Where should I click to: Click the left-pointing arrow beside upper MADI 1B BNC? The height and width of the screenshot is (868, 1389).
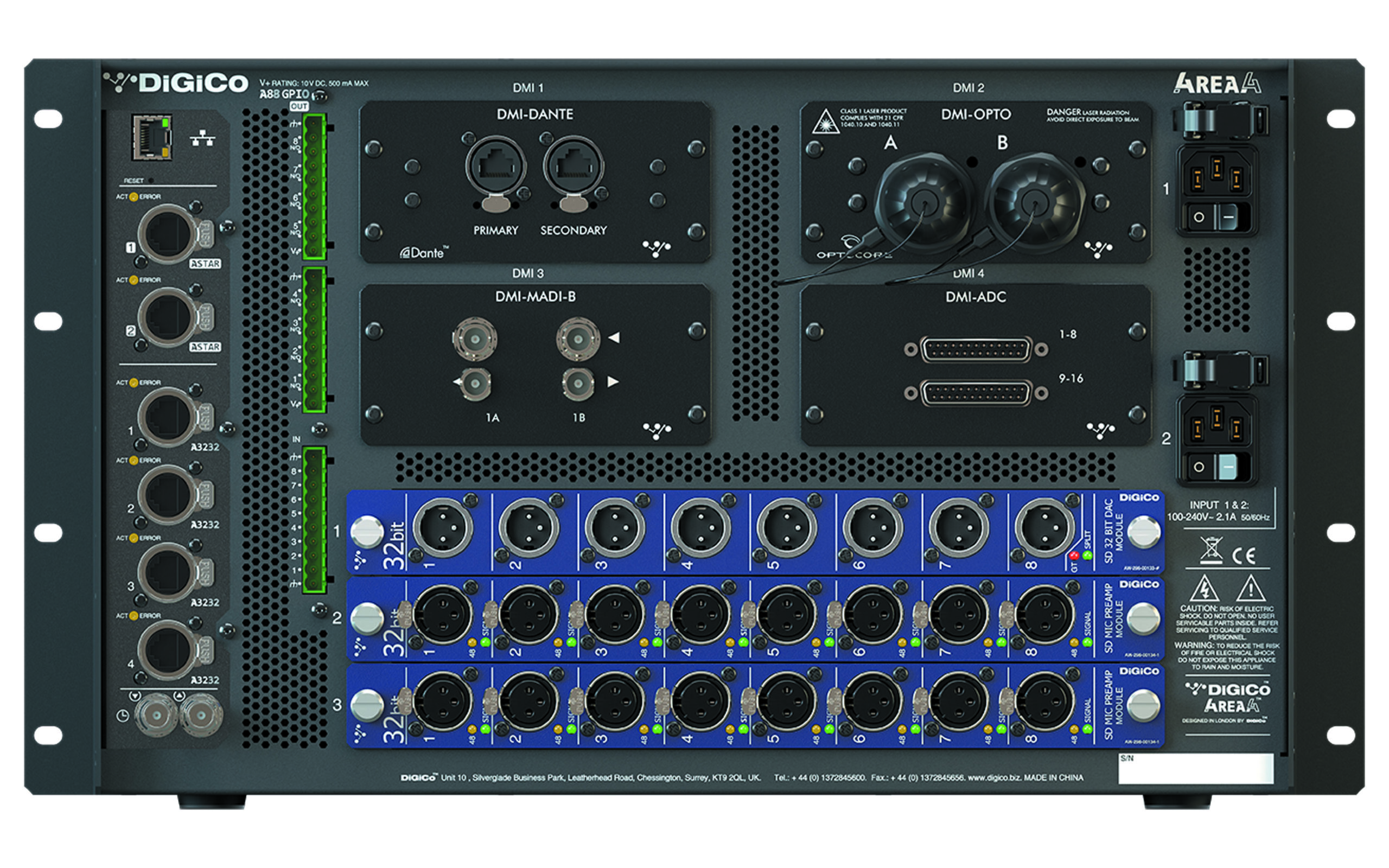(614, 337)
